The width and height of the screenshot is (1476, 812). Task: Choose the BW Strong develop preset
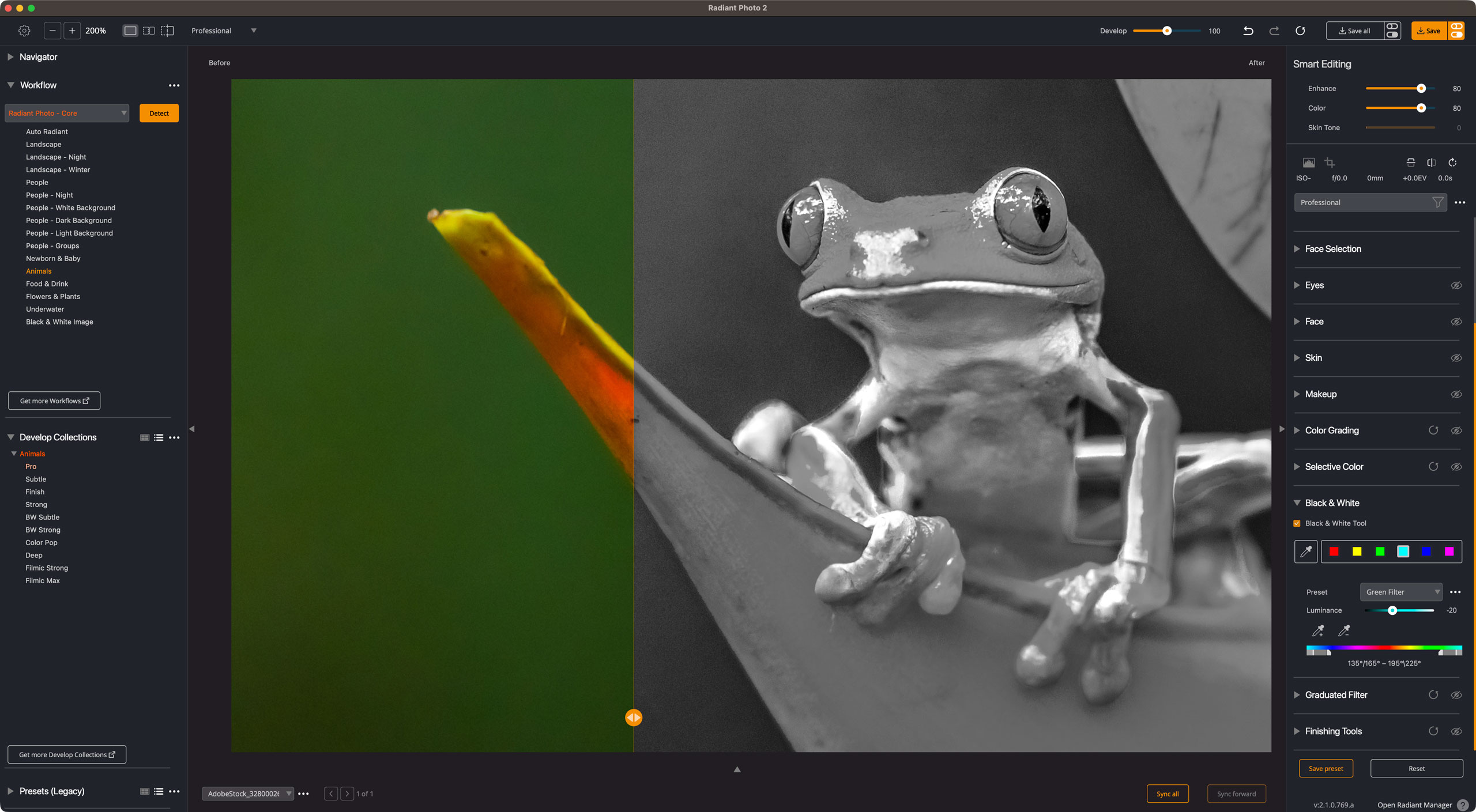[43, 530]
